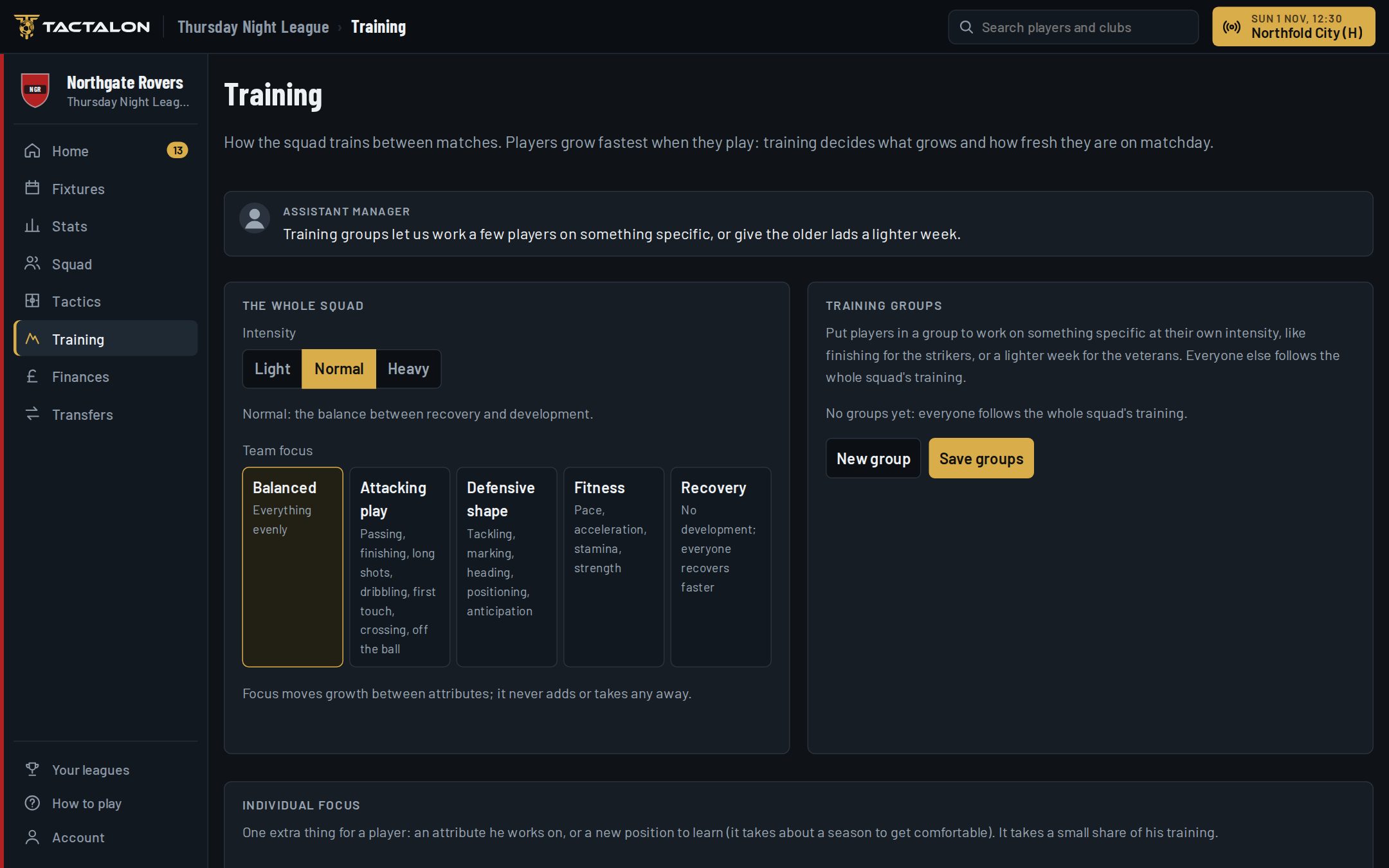Create a New group
Viewport: 1389px width, 868px height.
pos(873,458)
